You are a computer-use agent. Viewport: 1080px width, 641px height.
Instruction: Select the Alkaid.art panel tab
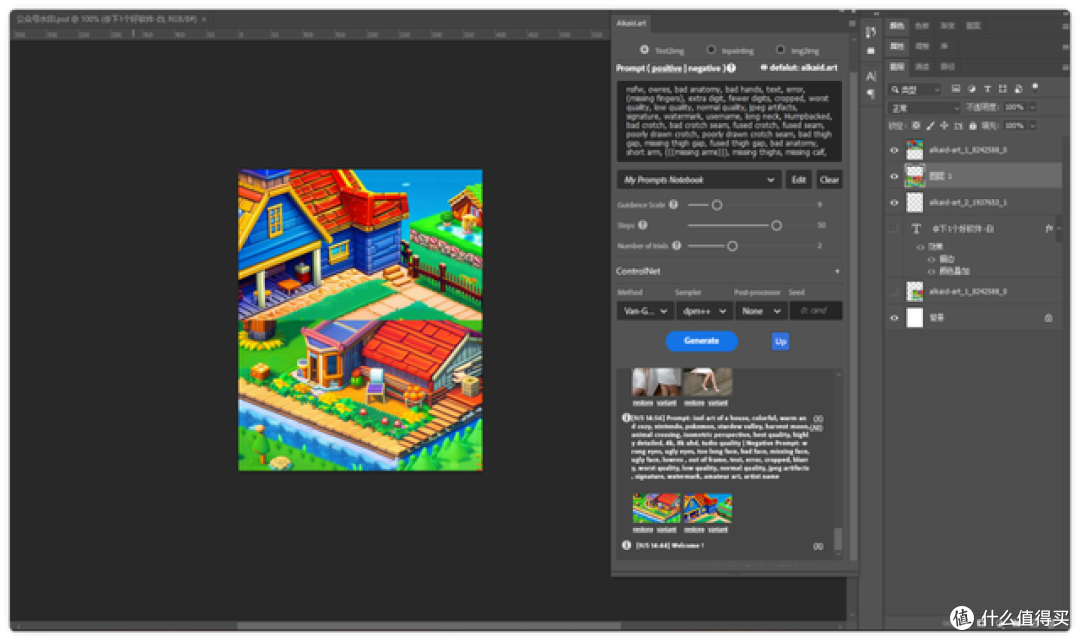(631, 23)
